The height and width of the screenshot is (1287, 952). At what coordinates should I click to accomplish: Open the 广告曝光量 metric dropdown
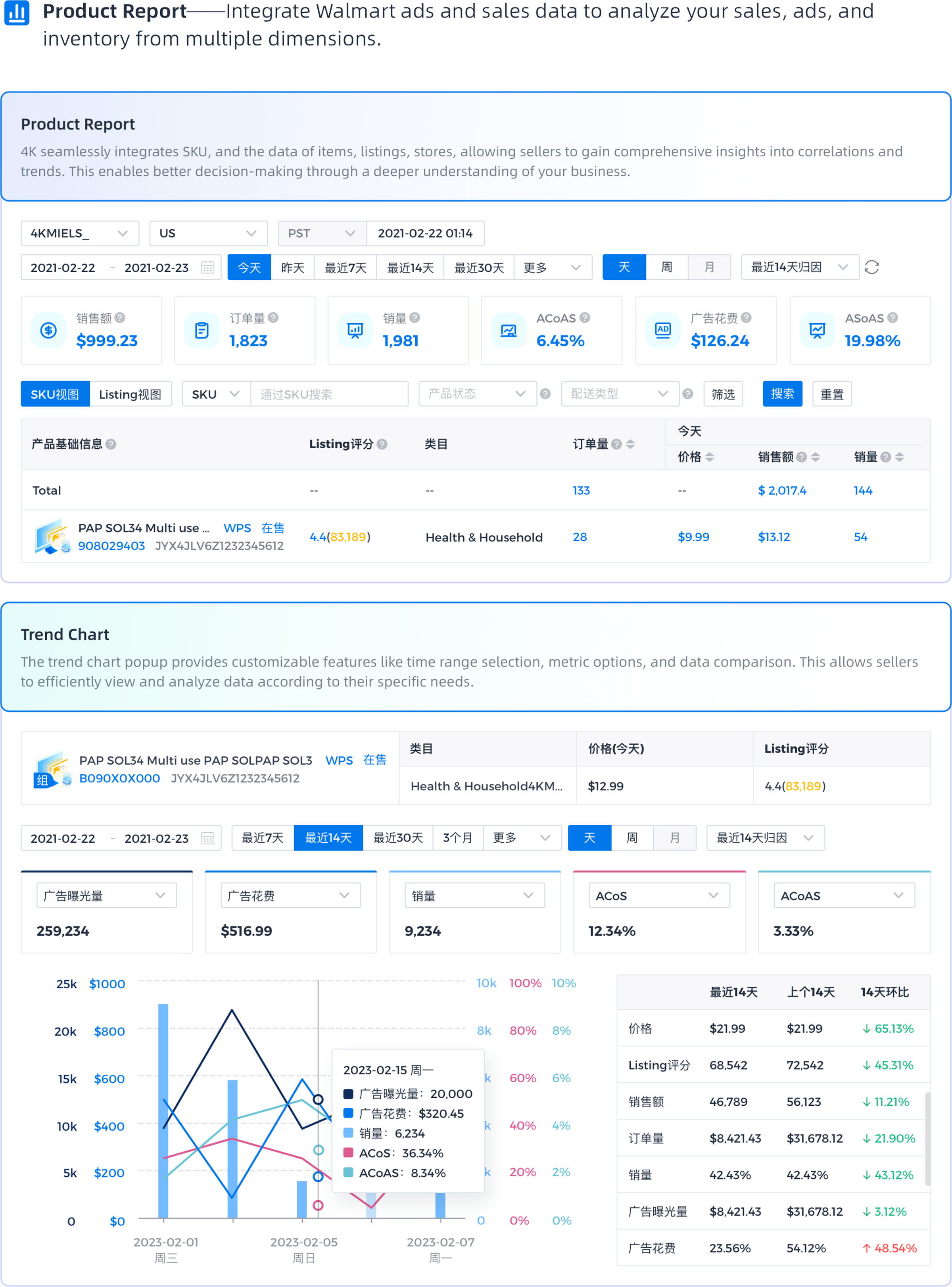point(106,895)
